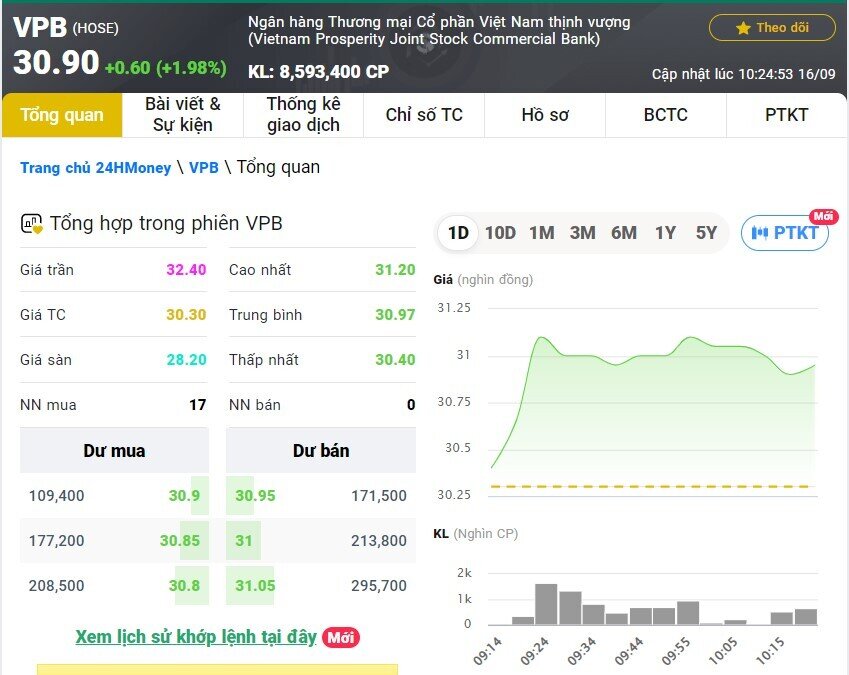The width and height of the screenshot is (849, 675).
Task: Switch to the PTKT tab in navigation
Action: (x=786, y=115)
